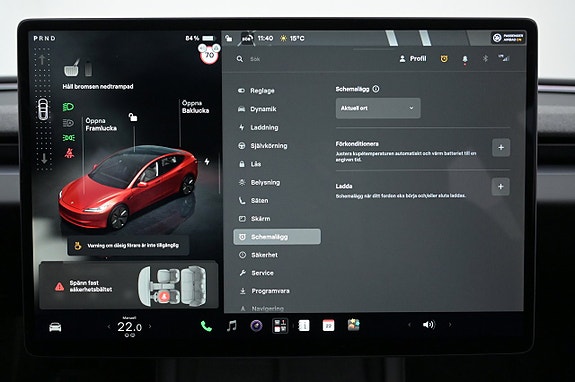The width and height of the screenshot is (575, 382).
Task: Open the music note media app
Action: pos(231,326)
